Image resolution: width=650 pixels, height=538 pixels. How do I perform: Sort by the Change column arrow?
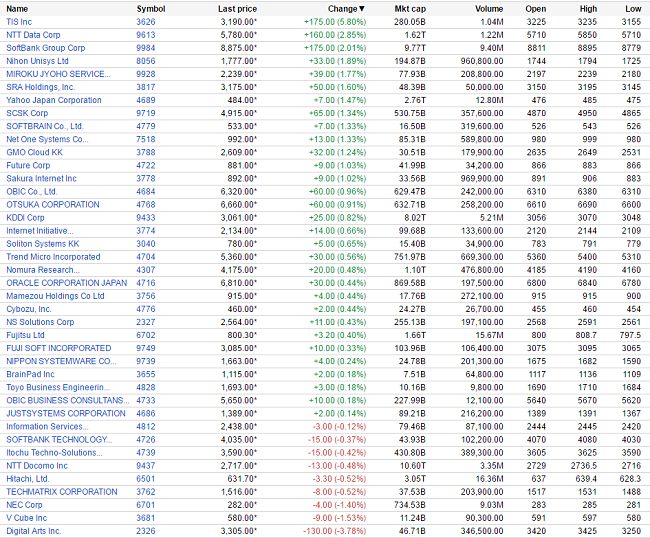tap(362, 9)
